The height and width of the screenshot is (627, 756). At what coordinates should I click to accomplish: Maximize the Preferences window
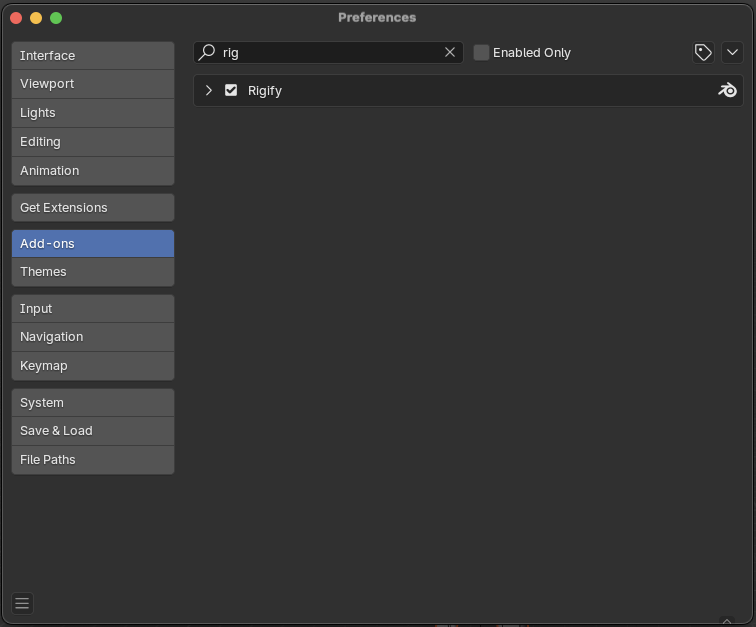[x=56, y=18]
